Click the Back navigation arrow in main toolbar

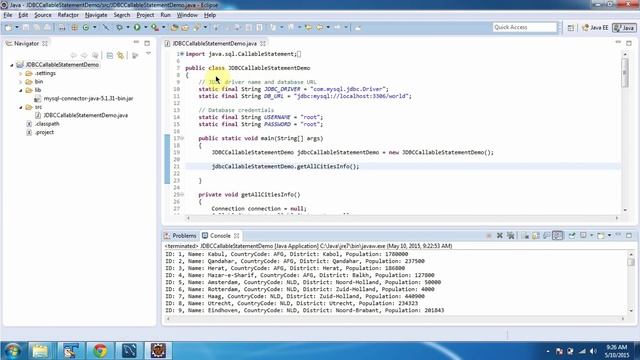[320, 27]
